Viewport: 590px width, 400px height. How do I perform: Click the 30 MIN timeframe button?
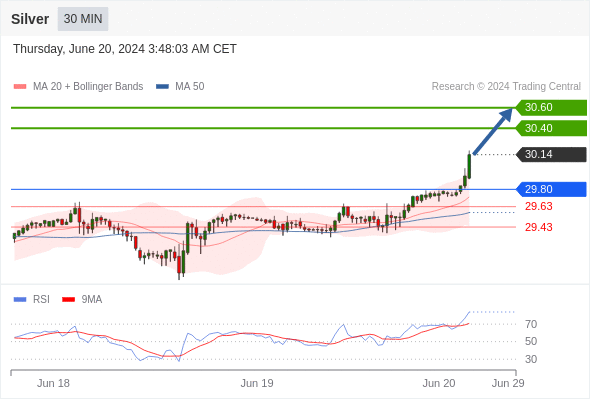pyautogui.click(x=83, y=19)
